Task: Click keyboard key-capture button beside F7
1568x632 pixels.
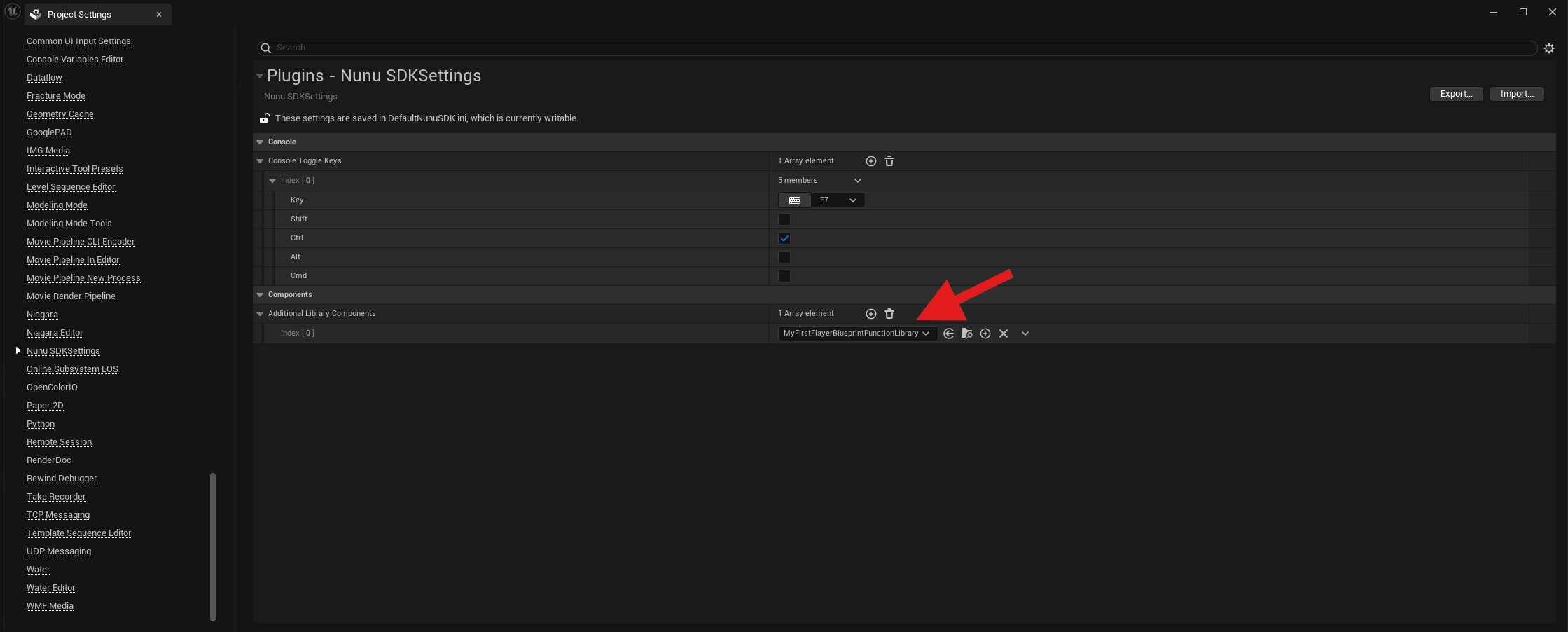Action: 794,200
